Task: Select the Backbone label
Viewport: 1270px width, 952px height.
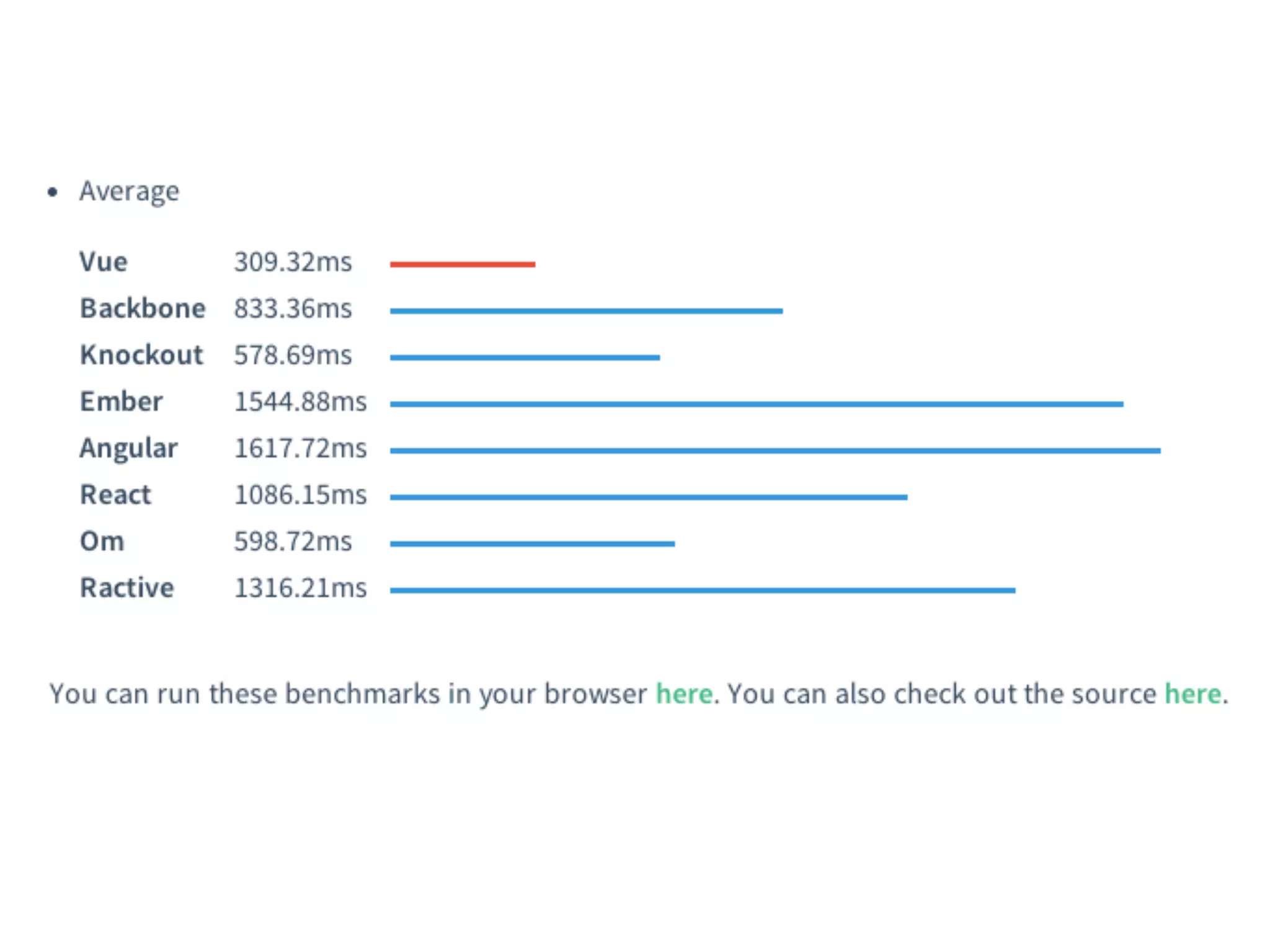Action: click(x=143, y=308)
